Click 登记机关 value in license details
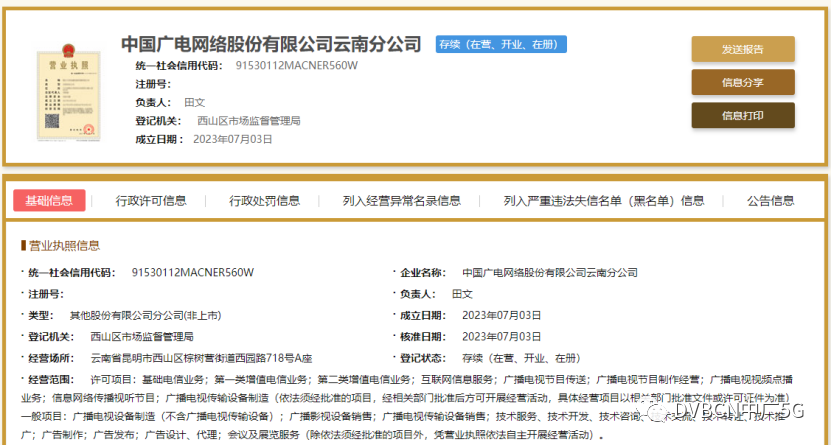Viewport: 831px width, 446px height. click(142, 337)
